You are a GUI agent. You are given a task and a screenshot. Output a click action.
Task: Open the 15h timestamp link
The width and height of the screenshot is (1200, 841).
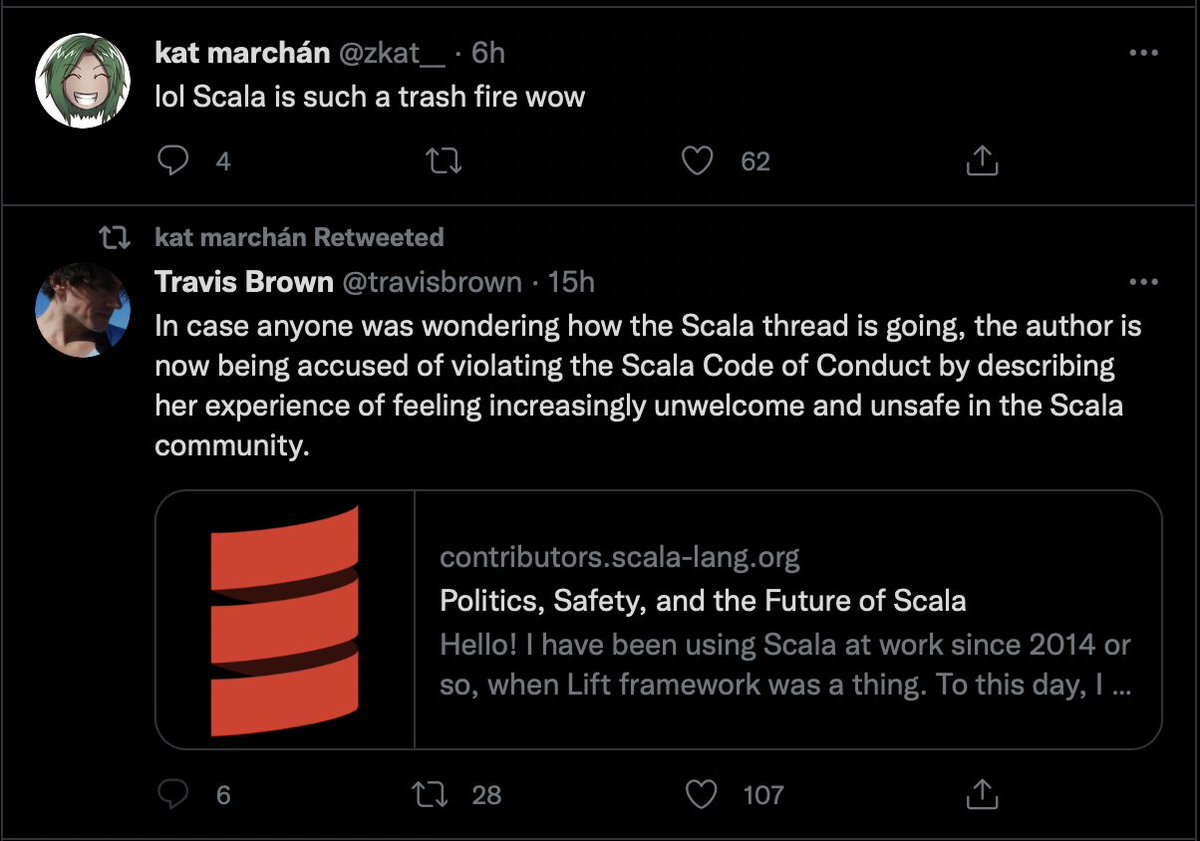(571, 282)
